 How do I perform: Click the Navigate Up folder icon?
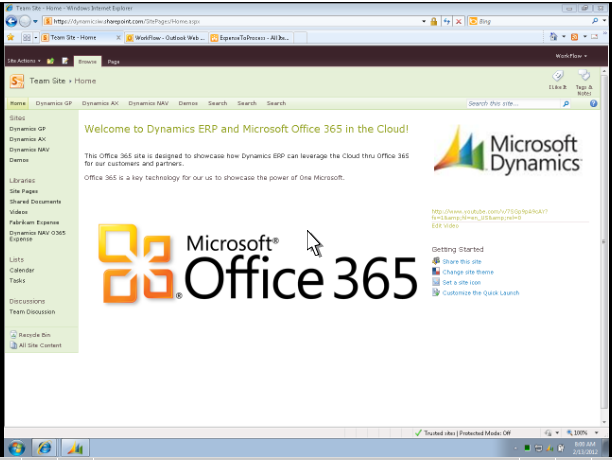(x=50, y=61)
